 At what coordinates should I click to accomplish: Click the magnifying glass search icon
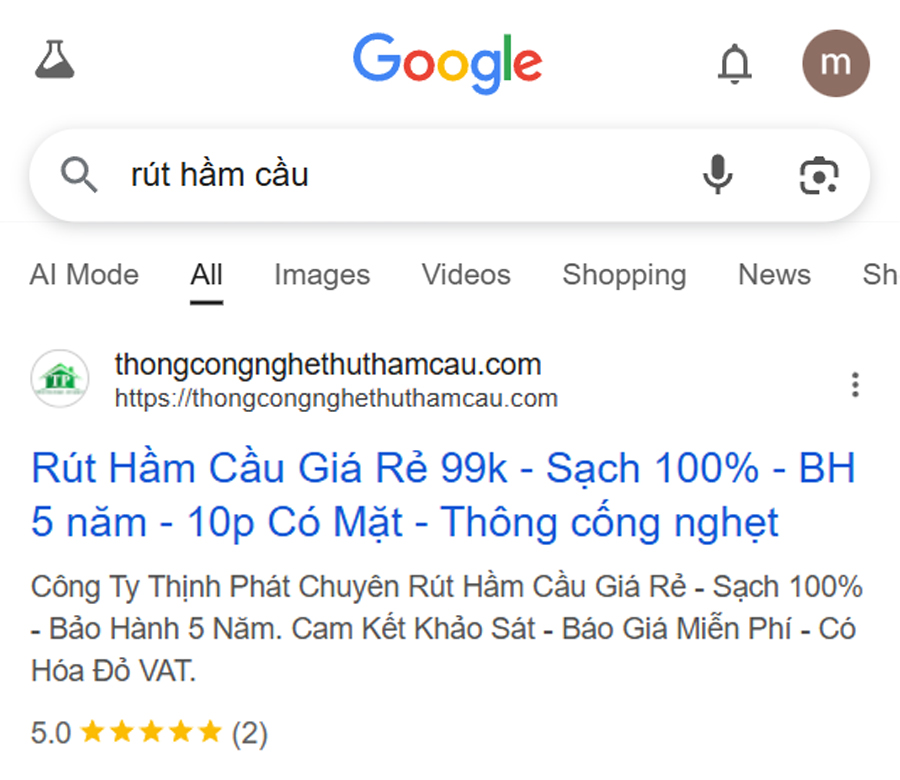[79, 174]
